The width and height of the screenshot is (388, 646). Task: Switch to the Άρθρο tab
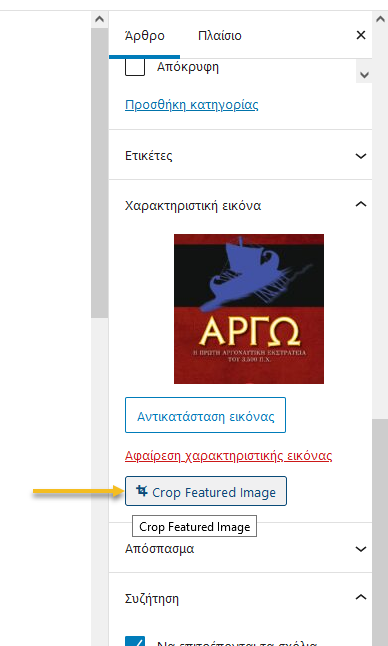tap(145, 36)
